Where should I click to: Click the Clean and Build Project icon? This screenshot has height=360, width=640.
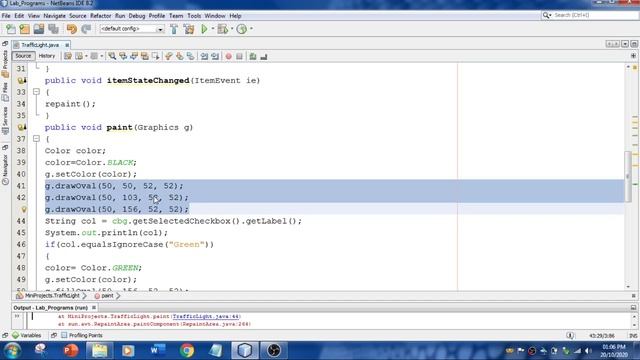tap(189, 29)
